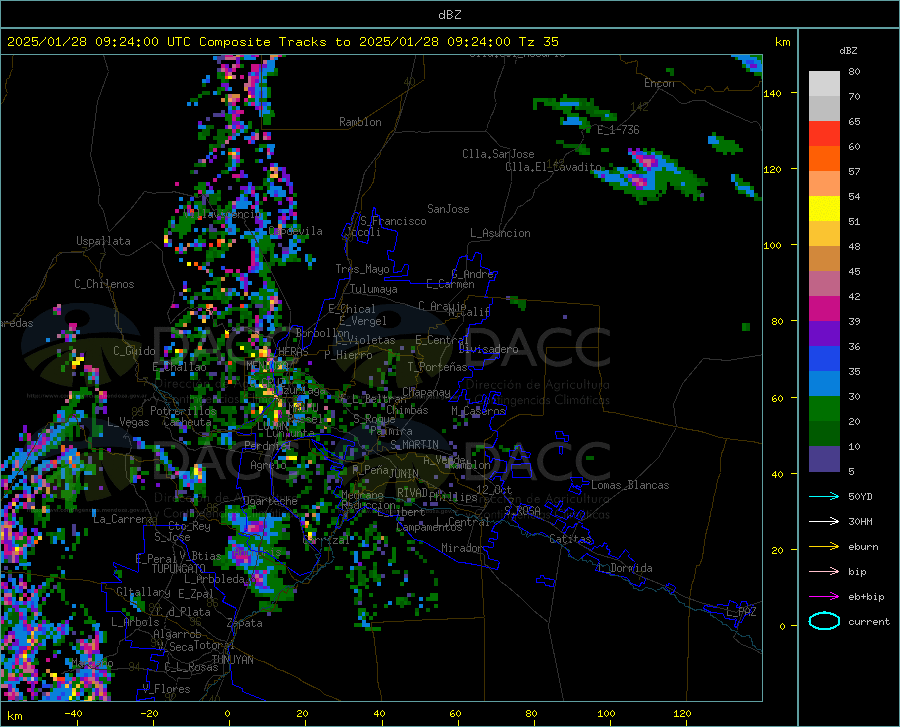Image resolution: width=900 pixels, height=727 pixels.
Task: Click the 45 dBZ brown color swatch
Action: 824,259
